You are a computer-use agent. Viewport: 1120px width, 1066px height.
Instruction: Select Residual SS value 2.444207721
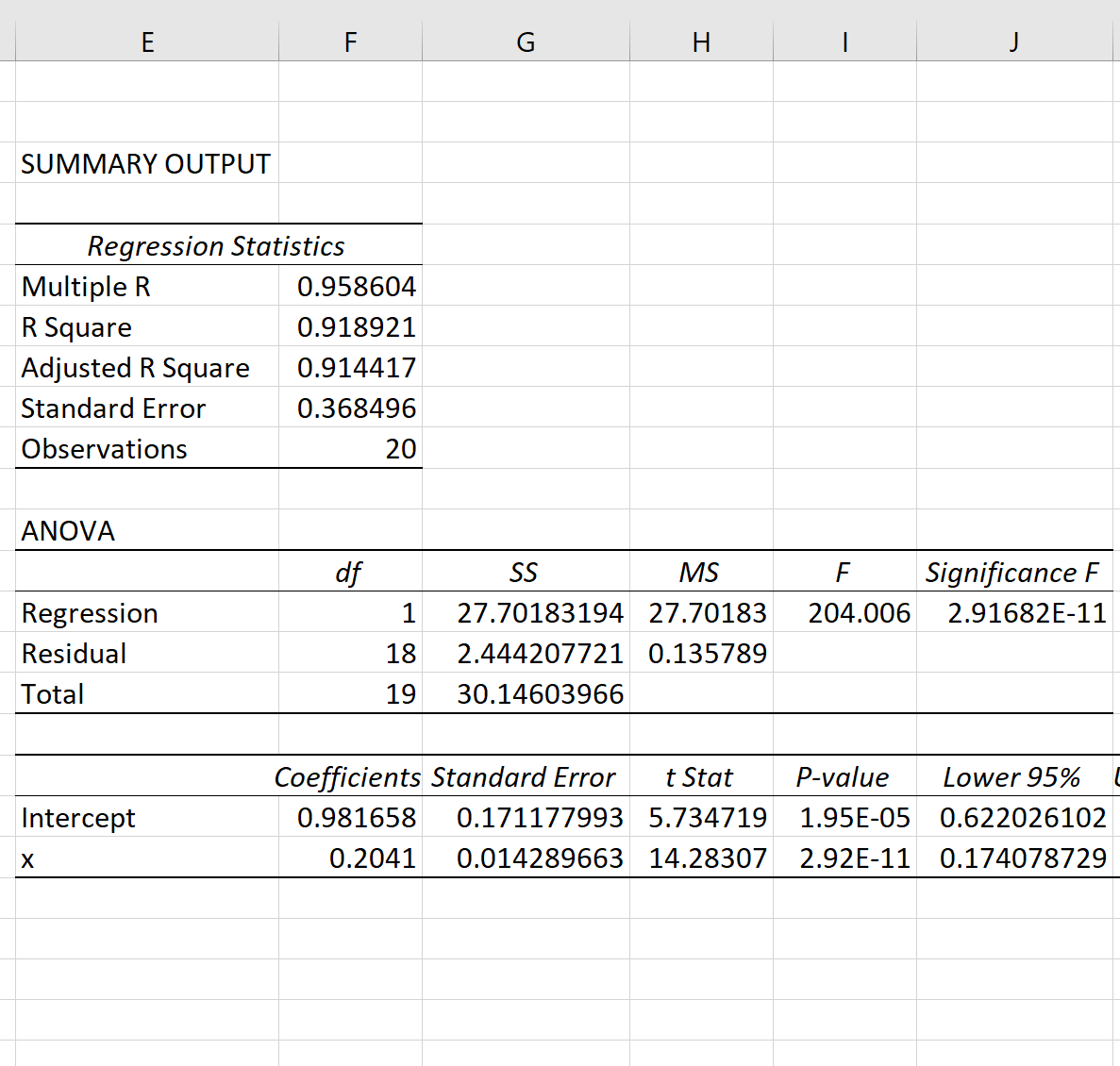pos(526,654)
